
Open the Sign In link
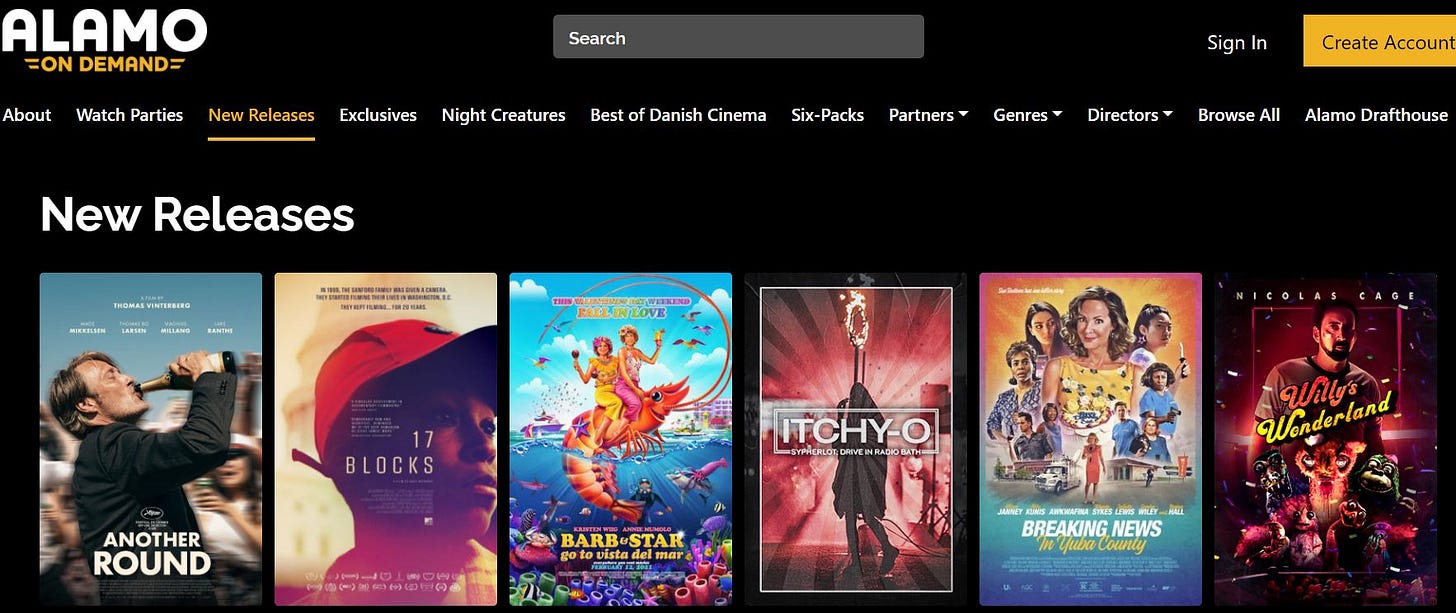pos(1237,42)
